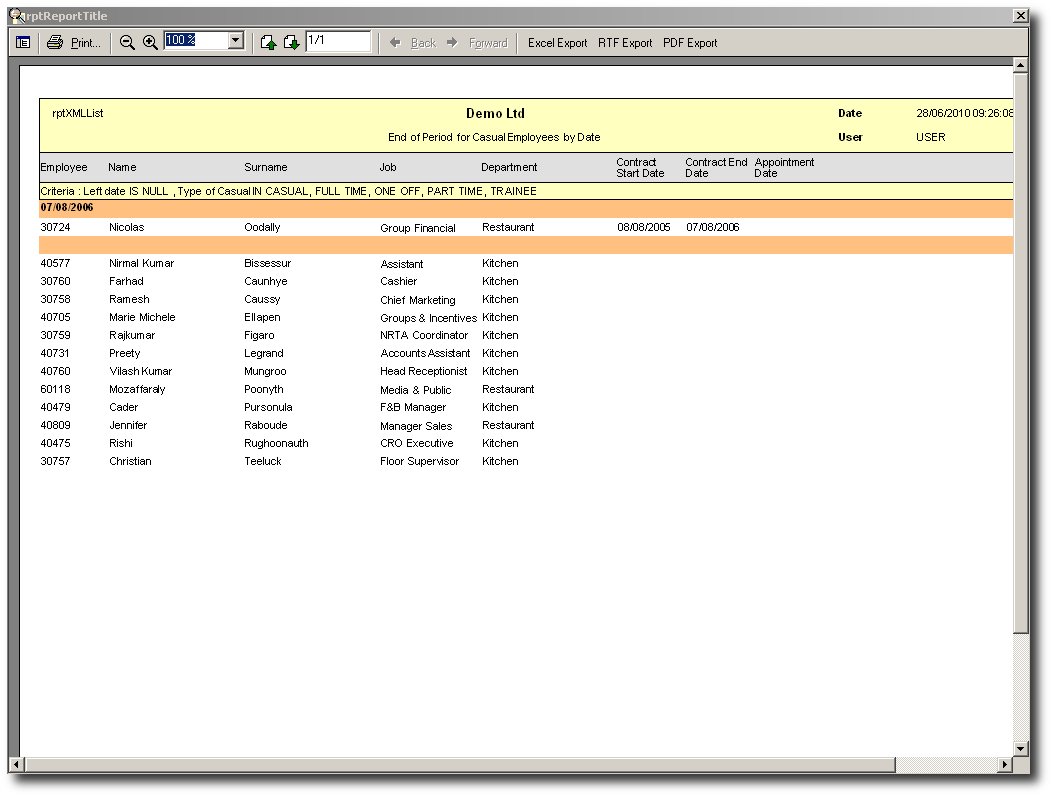Toggle the table of contents panel icon
Viewport: 1053px width, 797px height.
coord(23,43)
